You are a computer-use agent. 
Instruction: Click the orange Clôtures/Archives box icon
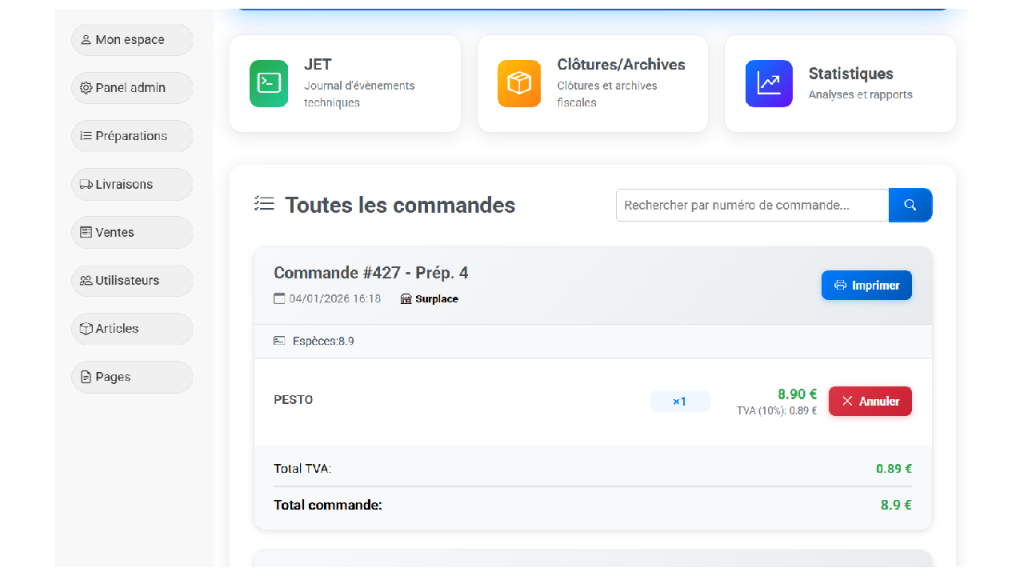point(519,84)
